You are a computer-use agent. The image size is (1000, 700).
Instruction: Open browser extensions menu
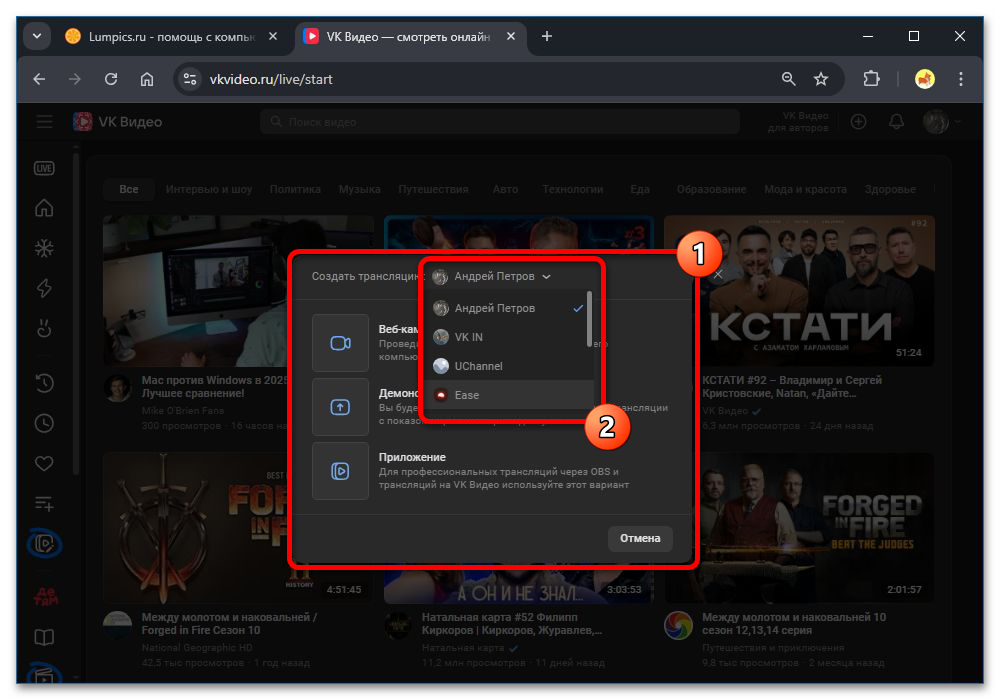click(x=871, y=79)
